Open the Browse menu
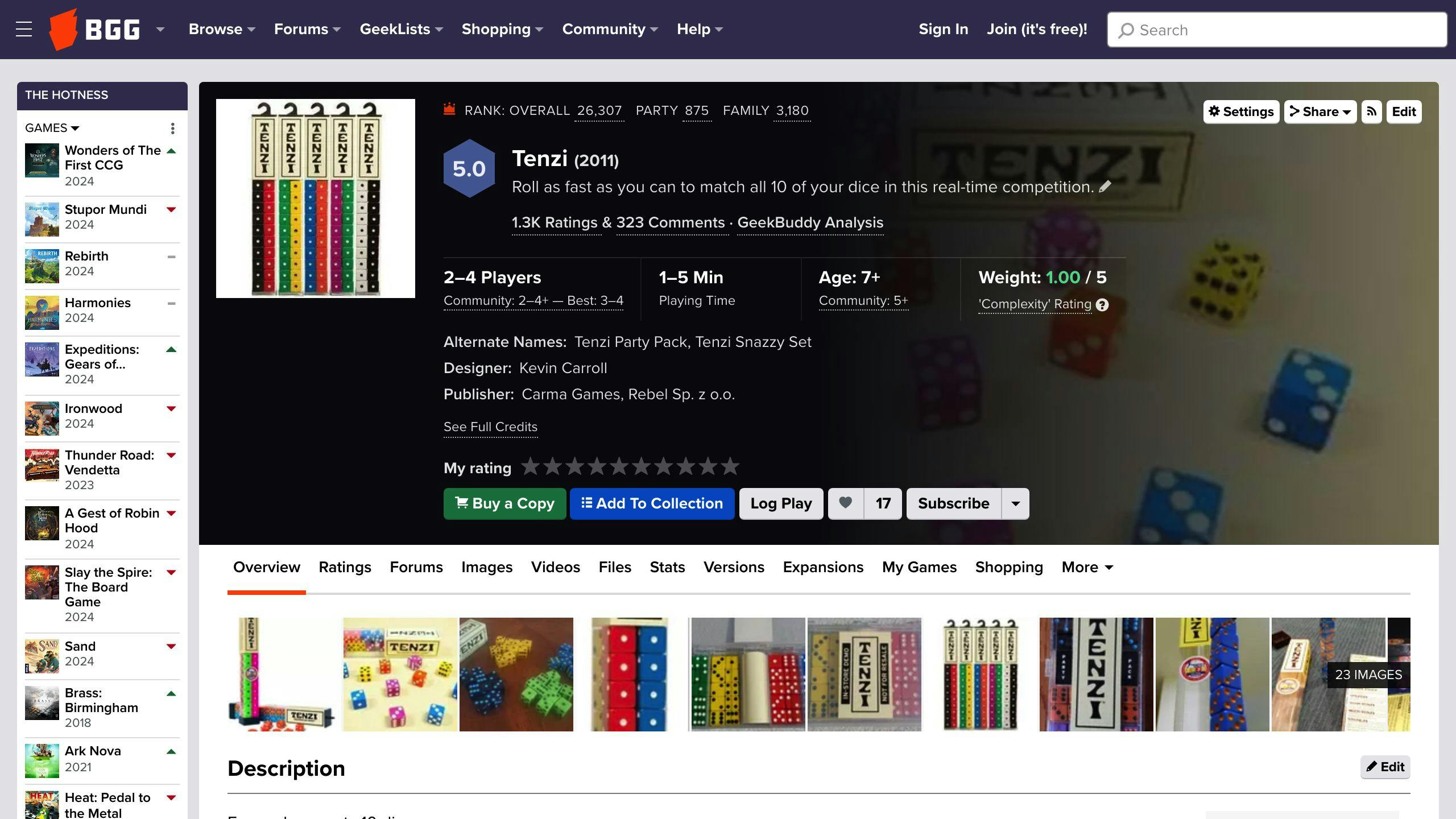 coord(222,29)
